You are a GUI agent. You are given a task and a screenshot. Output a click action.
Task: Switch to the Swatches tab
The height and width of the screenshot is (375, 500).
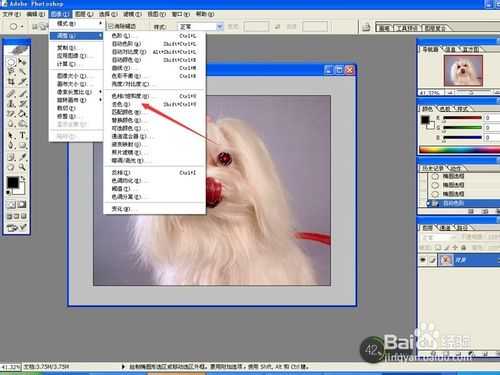point(445,109)
